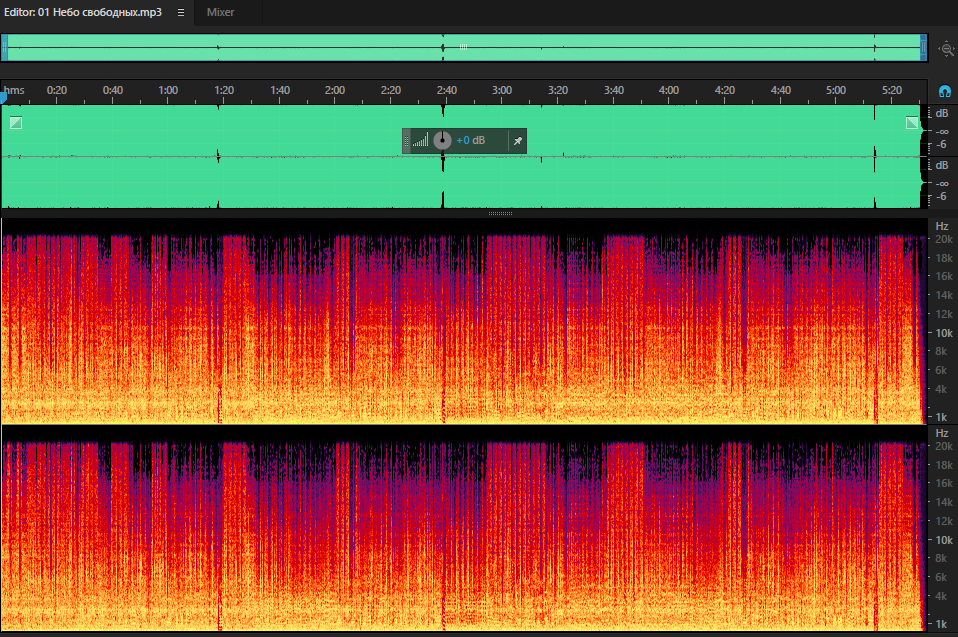Select the Editor: 01 Небо свободных.mp3 tab
The width and height of the screenshot is (958, 637).
(x=82, y=12)
